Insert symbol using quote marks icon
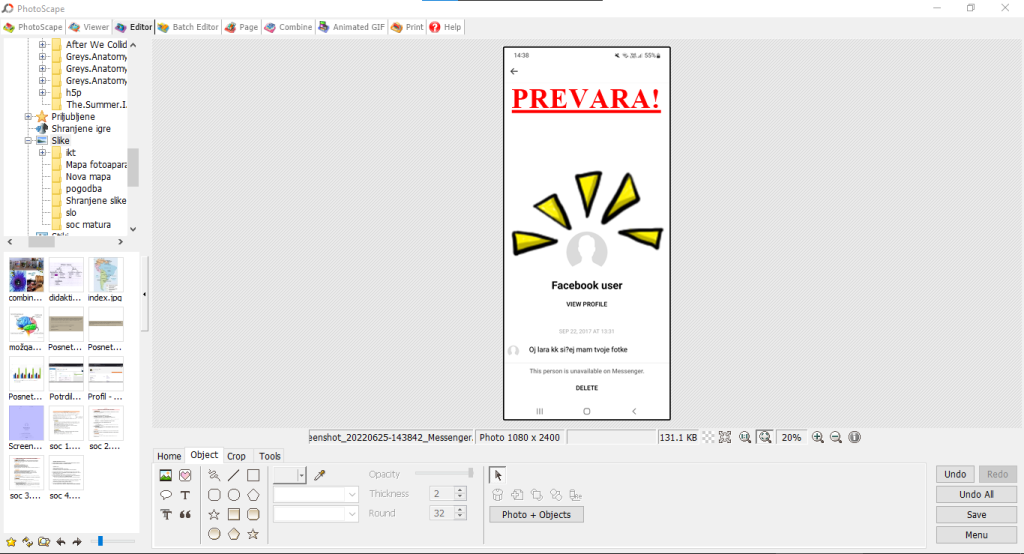This screenshot has height=554, width=1024. 185,514
